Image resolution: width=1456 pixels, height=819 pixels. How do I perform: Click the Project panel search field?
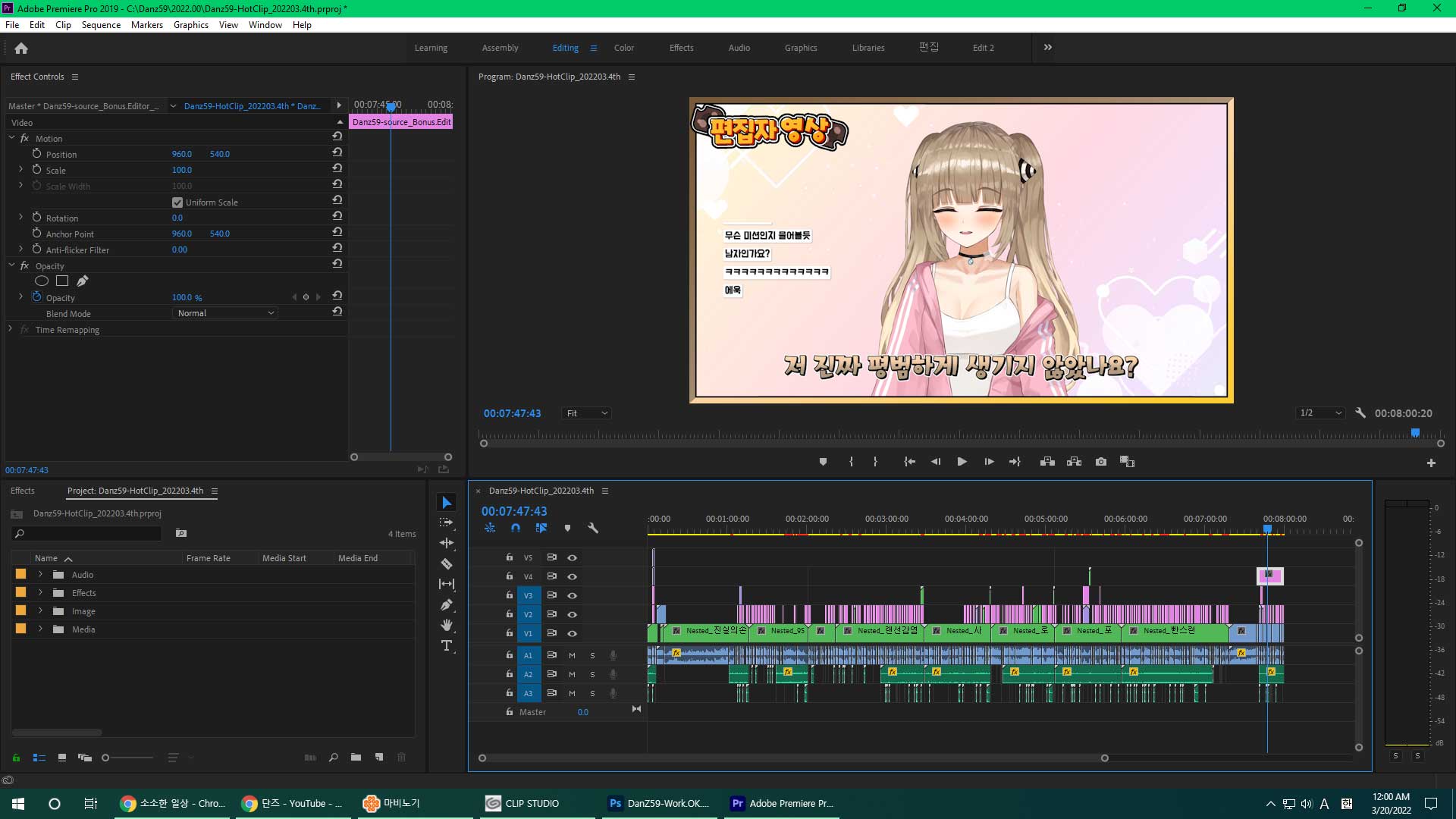click(88, 534)
